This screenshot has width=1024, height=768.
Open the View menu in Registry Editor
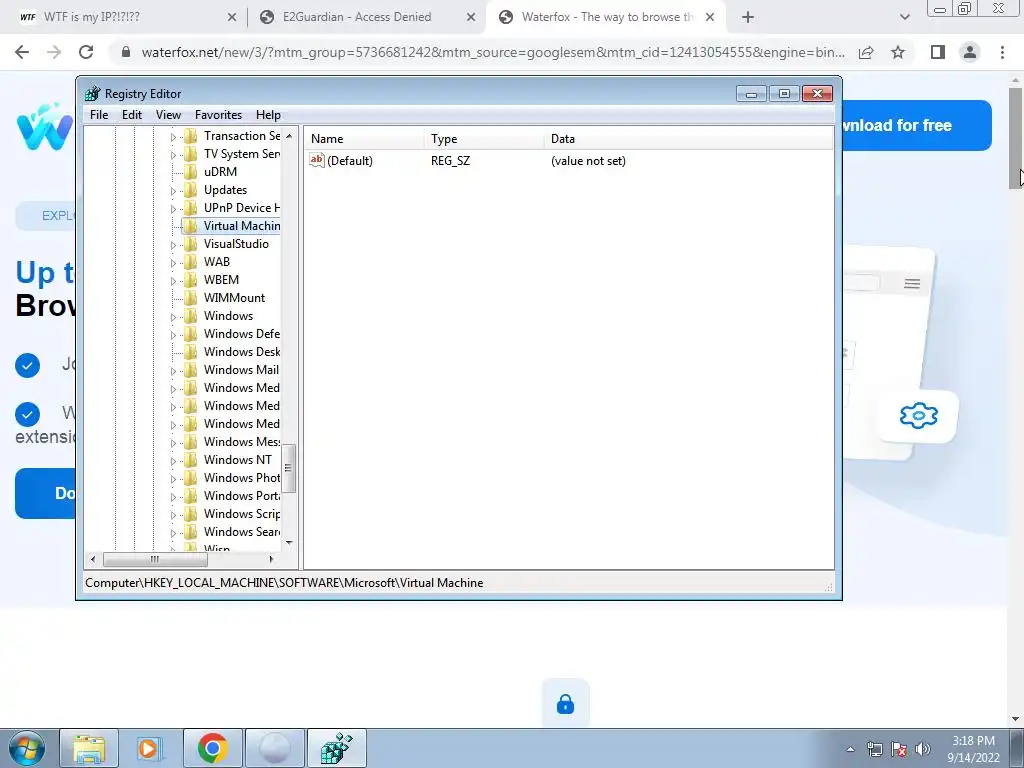coord(168,115)
